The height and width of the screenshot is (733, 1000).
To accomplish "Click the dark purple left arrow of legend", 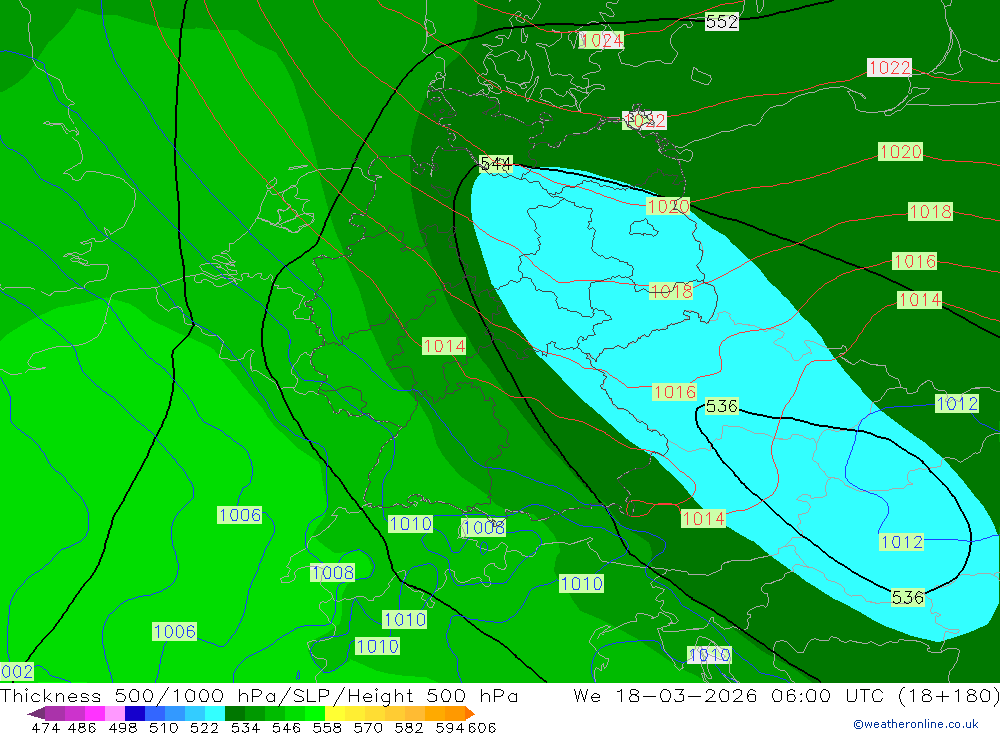I will click(36, 713).
